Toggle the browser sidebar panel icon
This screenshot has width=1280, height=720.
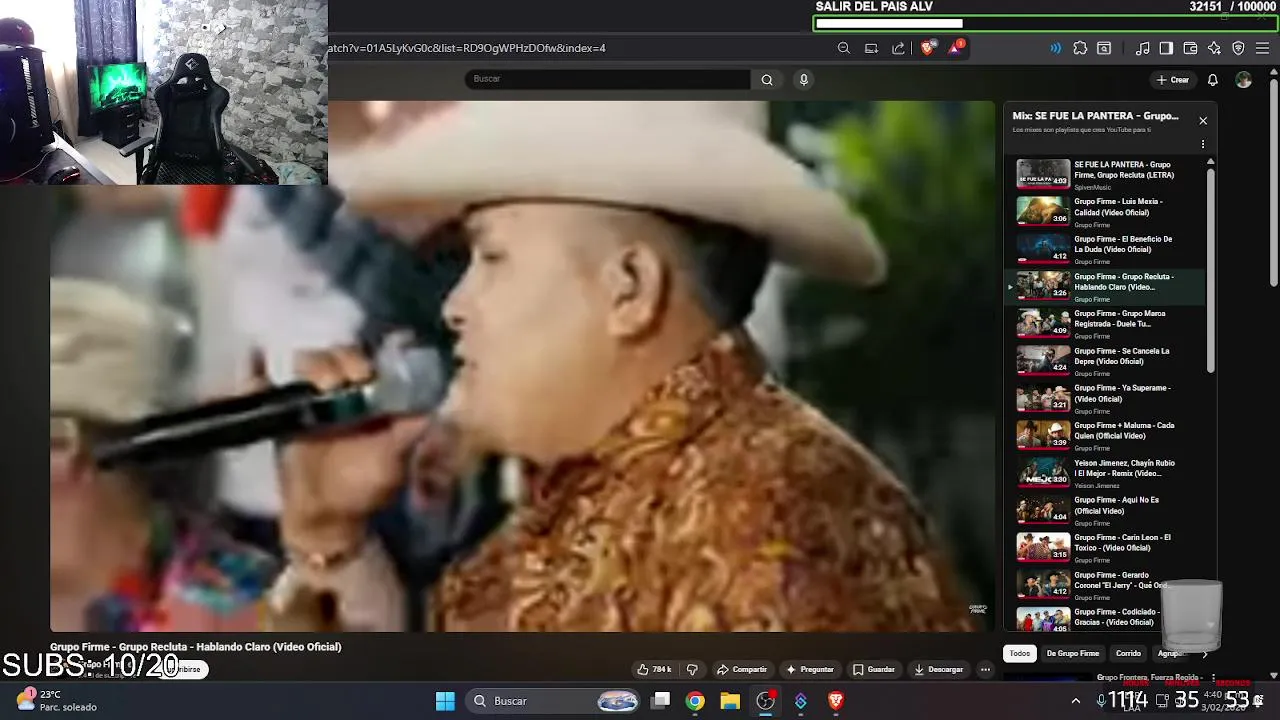tap(1166, 48)
